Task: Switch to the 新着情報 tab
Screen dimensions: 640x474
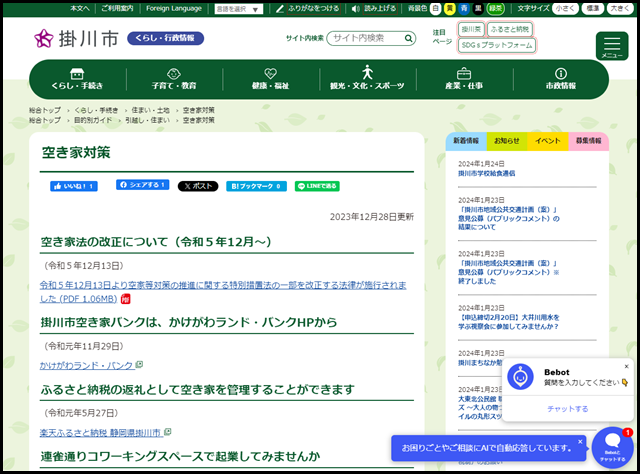Action: pyautogui.click(x=466, y=141)
